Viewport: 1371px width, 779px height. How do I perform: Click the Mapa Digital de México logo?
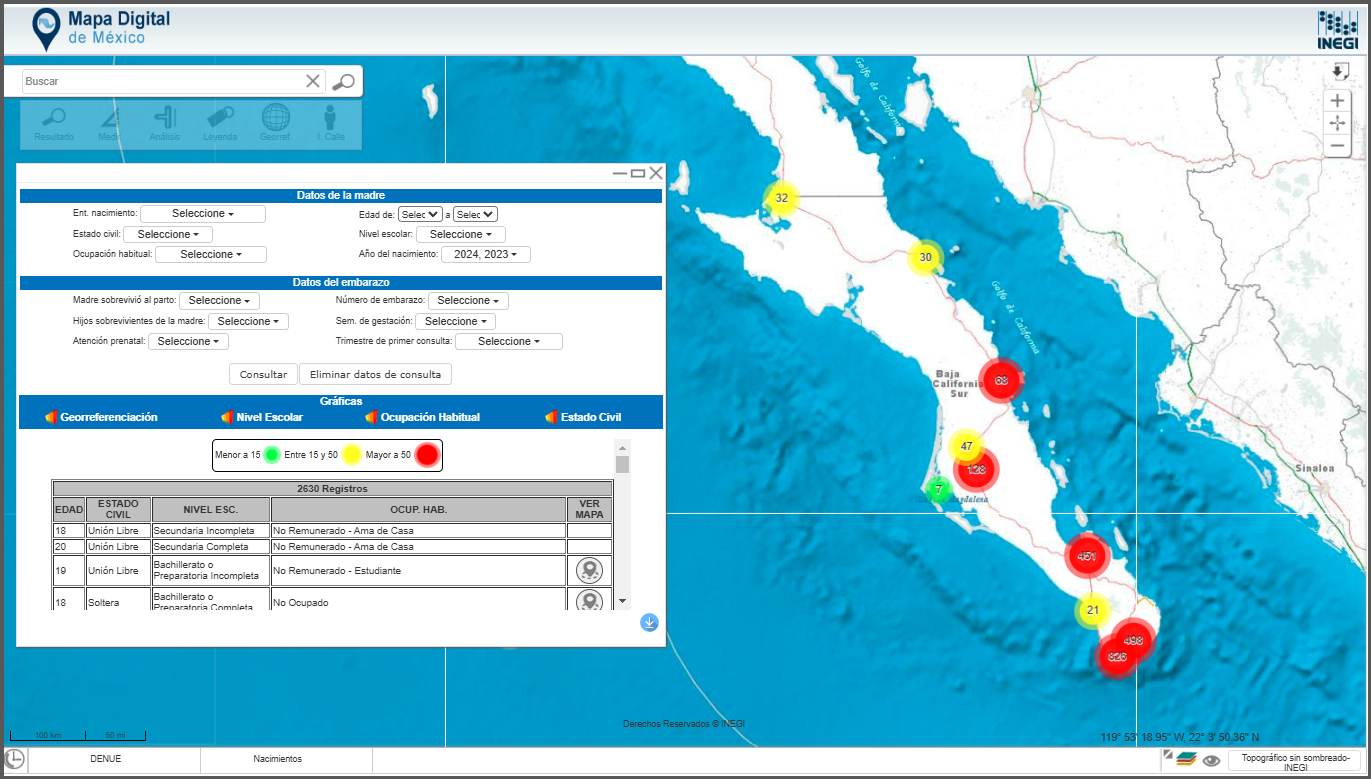pyautogui.click(x=100, y=28)
